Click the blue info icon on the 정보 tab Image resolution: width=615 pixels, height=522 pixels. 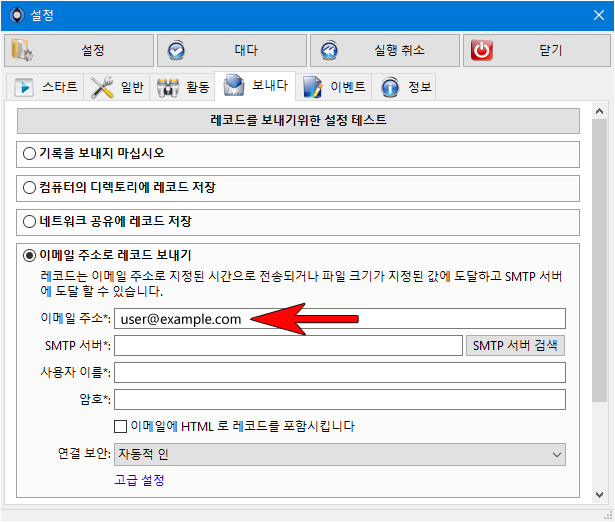pos(390,87)
